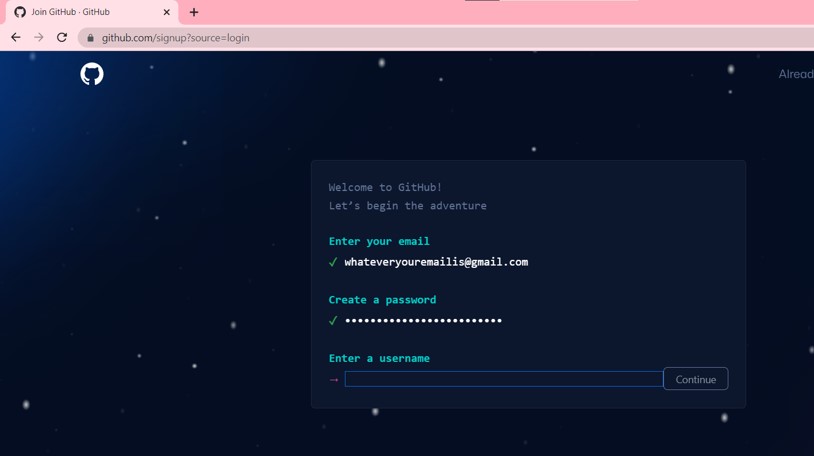Click the entered email whateveryouremailis@gmail.com

[436, 262]
